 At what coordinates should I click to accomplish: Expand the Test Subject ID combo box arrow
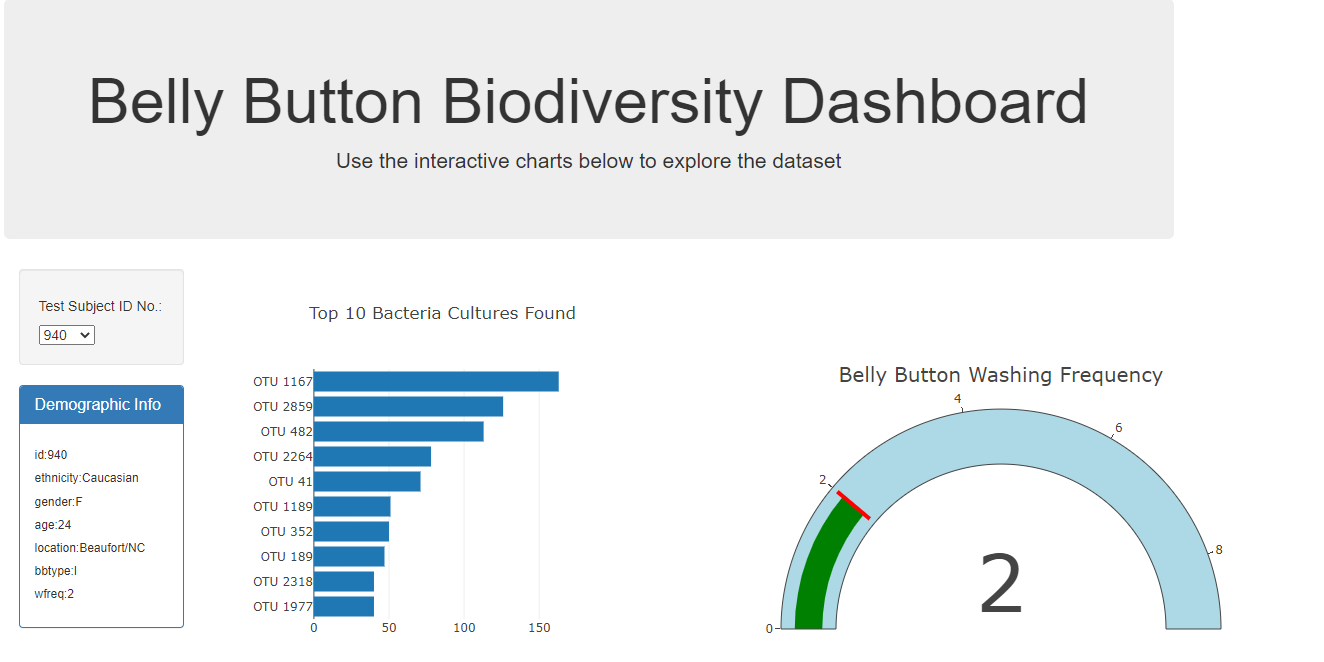click(85, 335)
